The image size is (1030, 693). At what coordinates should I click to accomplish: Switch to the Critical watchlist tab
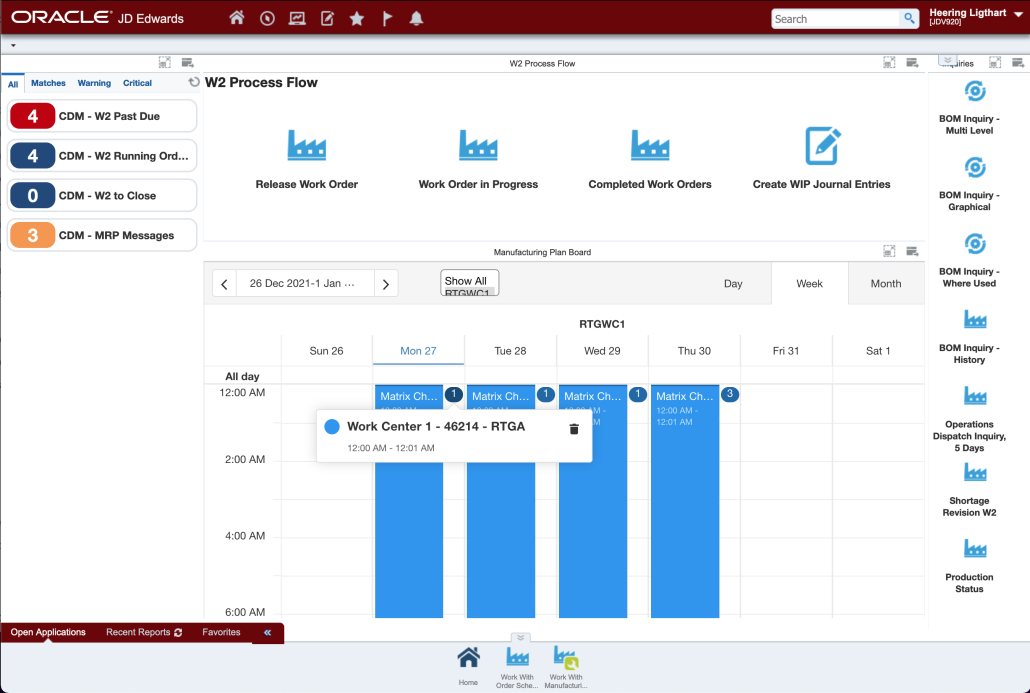[137, 83]
